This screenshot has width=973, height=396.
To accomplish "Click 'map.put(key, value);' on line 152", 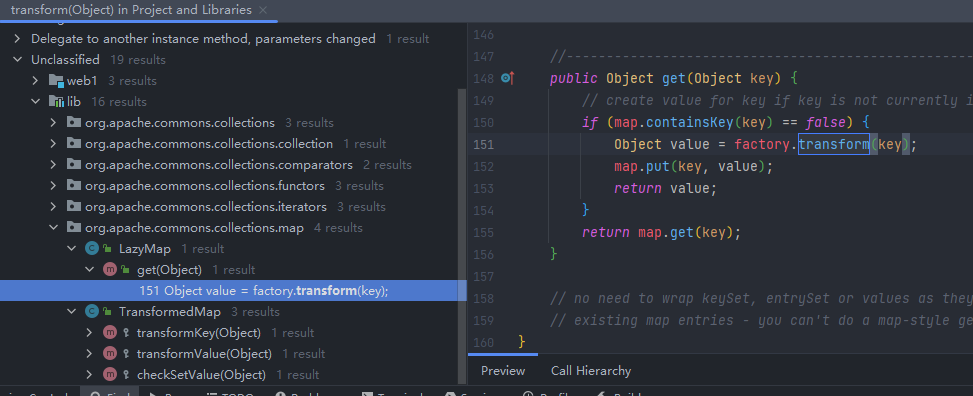I will click(694, 166).
